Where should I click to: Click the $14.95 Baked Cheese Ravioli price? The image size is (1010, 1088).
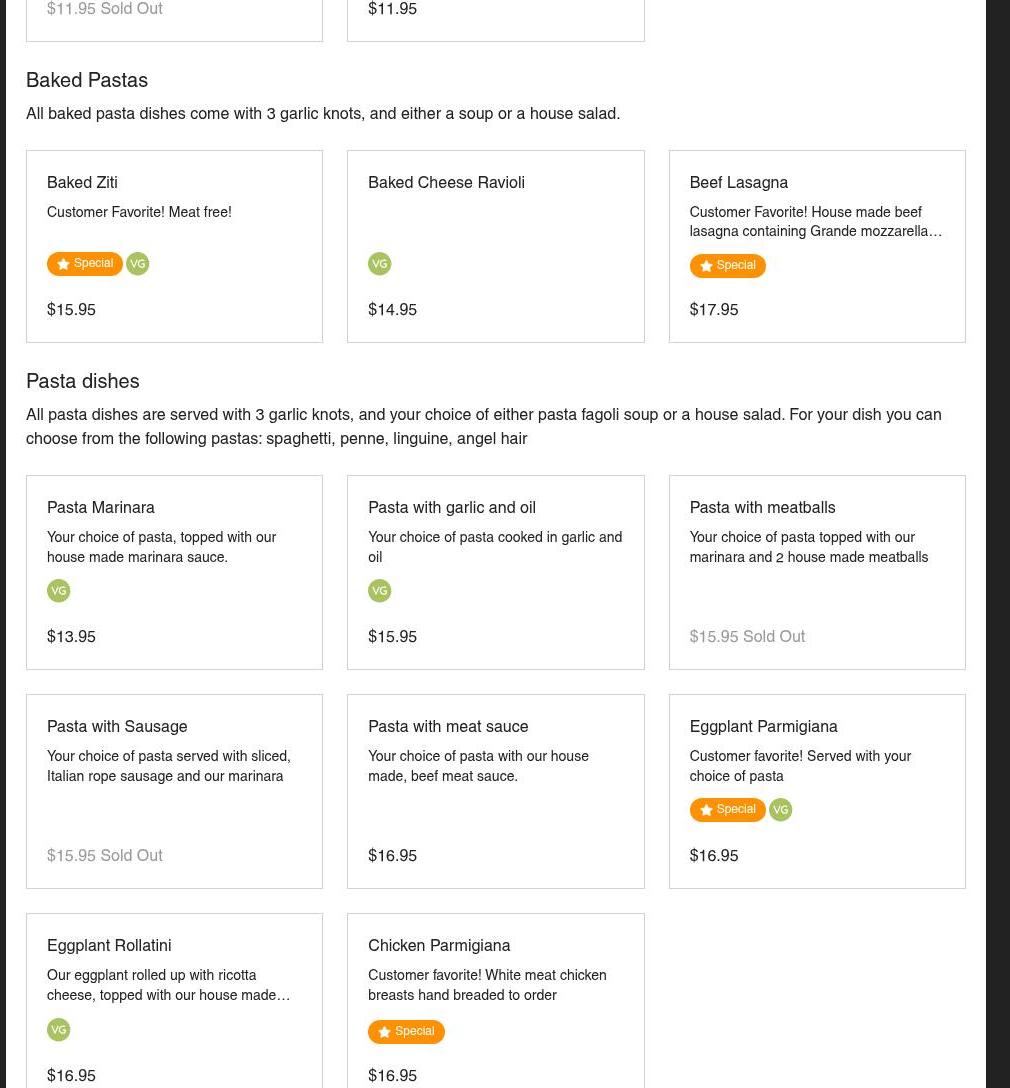click(392, 309)
